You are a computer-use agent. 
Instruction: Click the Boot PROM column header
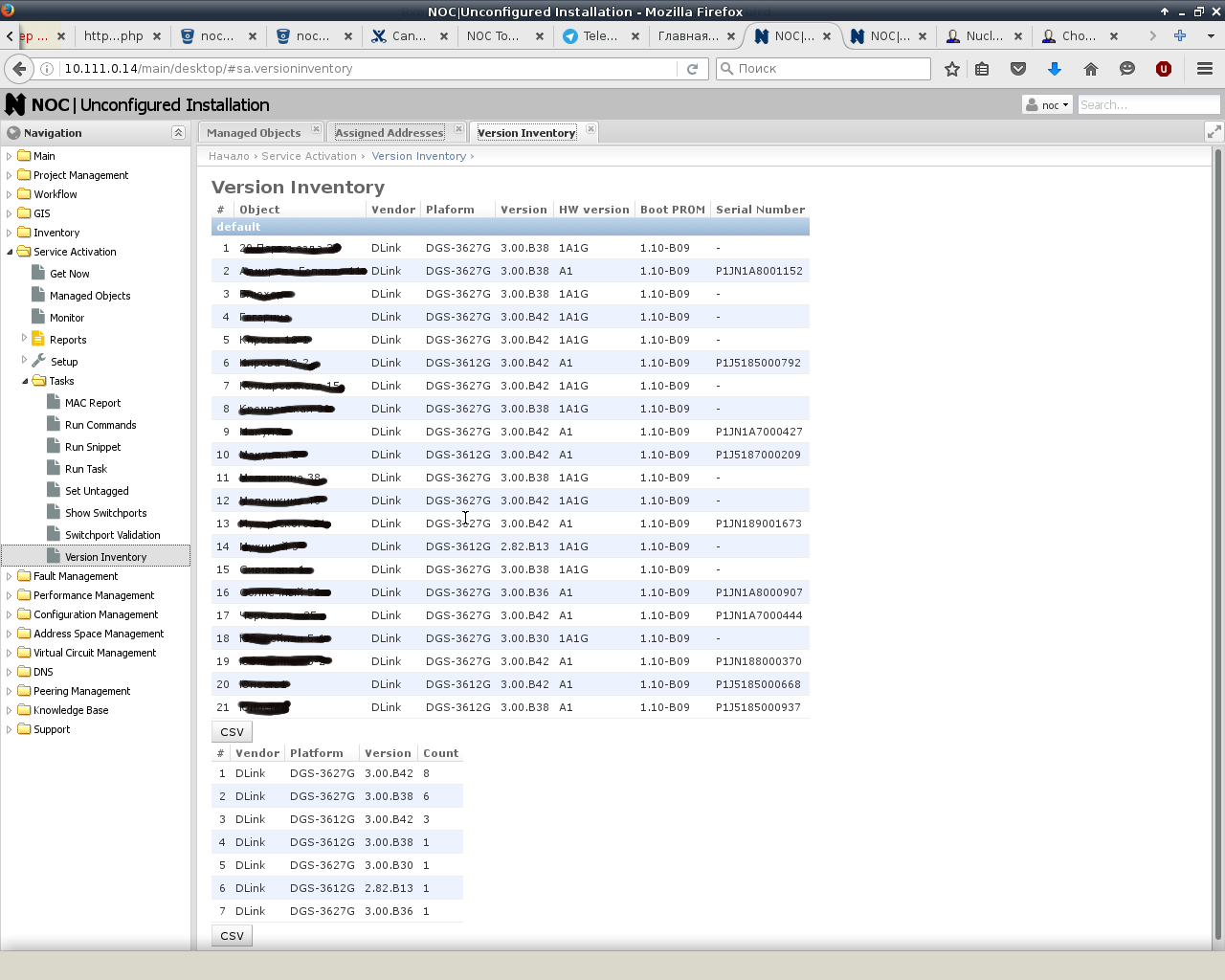coord(672,210)
